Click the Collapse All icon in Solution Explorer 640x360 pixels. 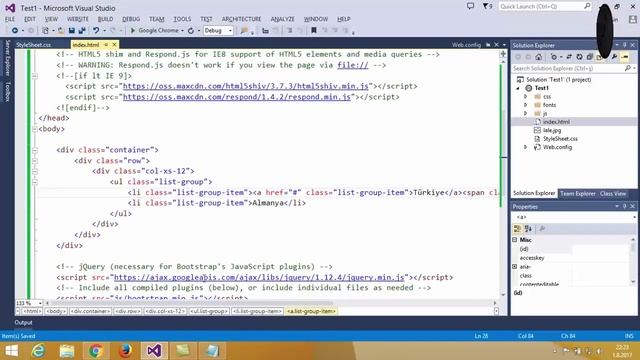pyautogui.click(x=589, y=57)
